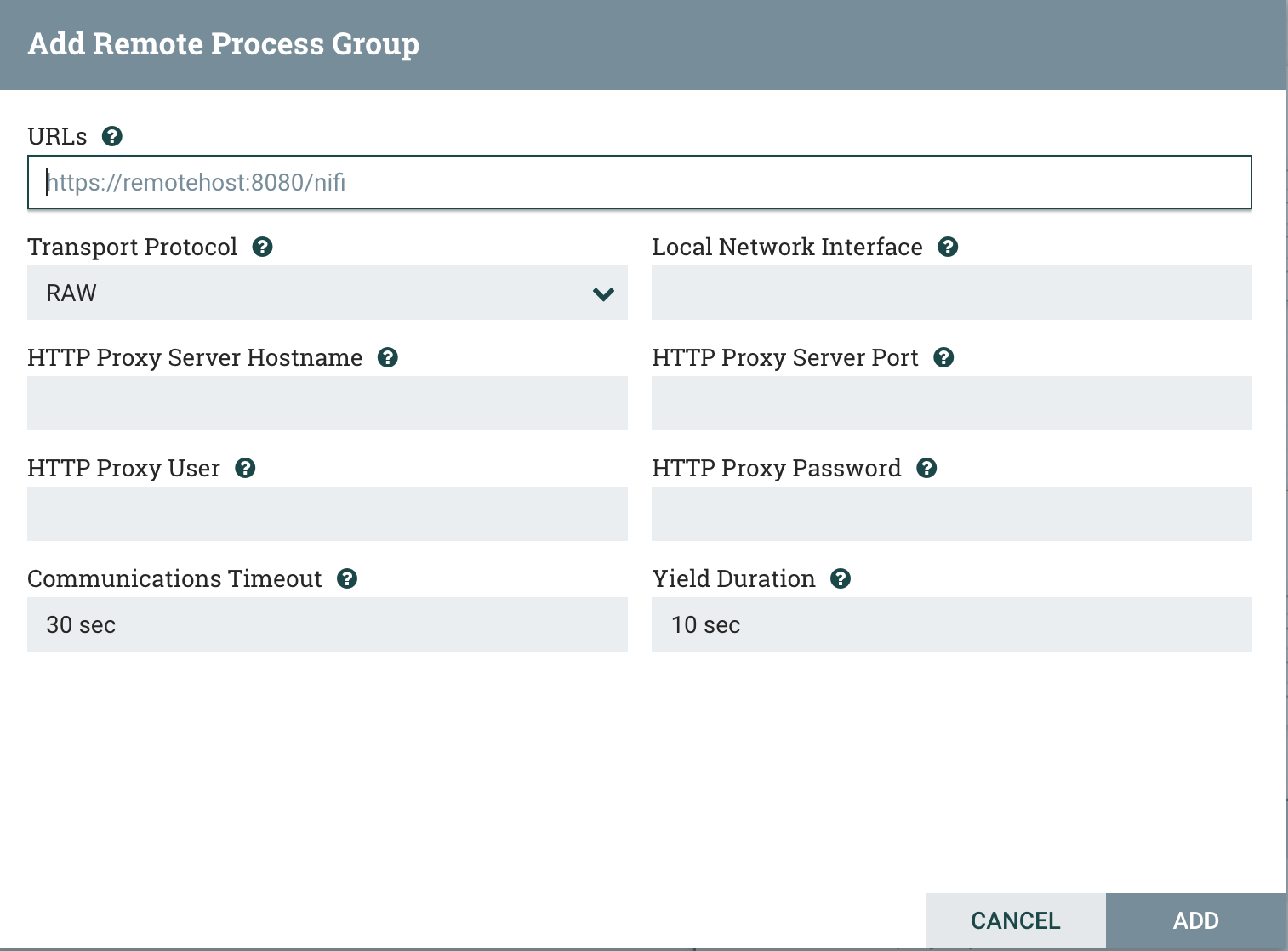
Task: Click the HTTP Proxy Server Hostname help icon
Action: point(388,357)
